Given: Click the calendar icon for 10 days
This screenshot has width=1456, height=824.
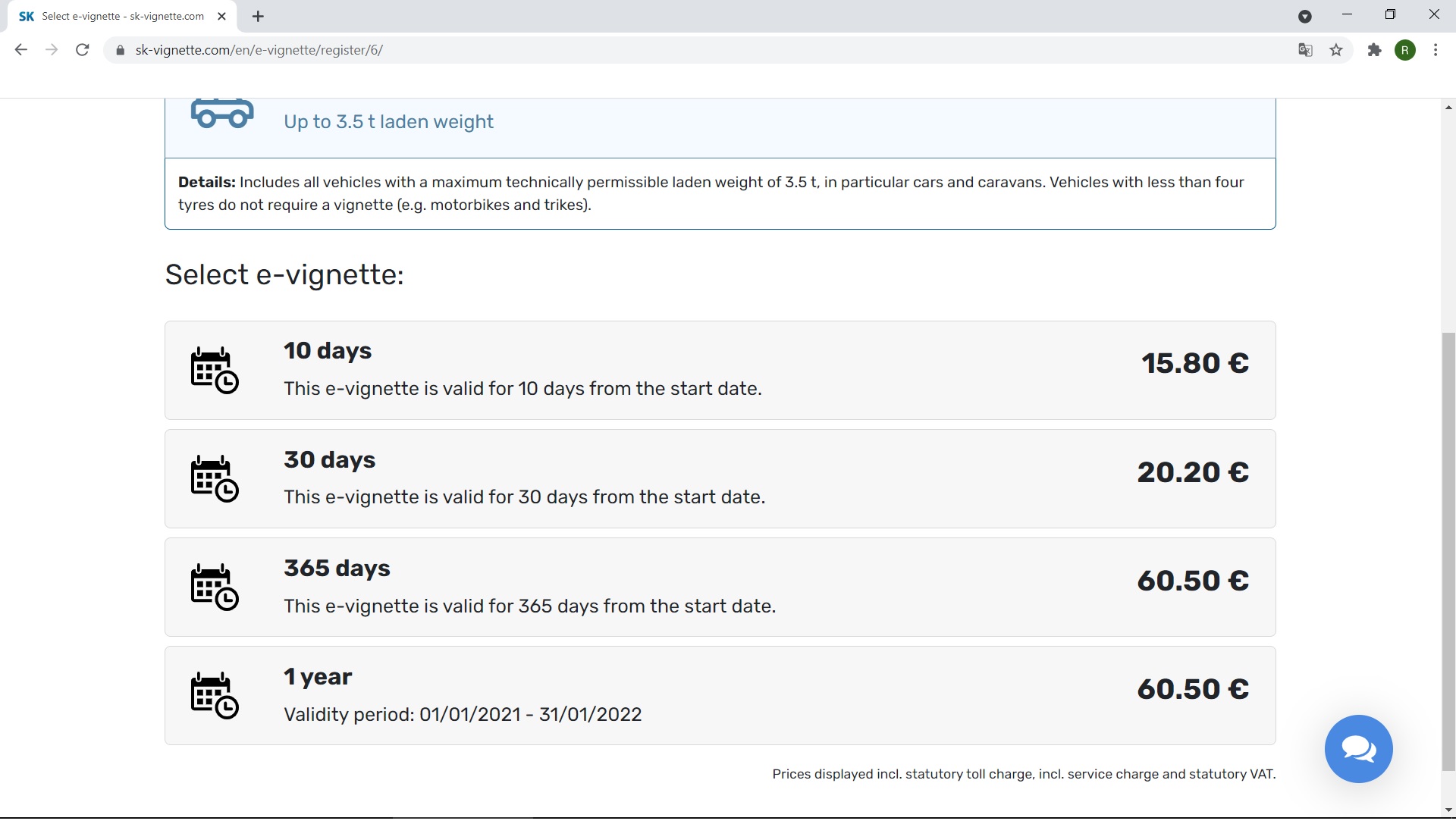Looking at the screenshot, I should tap(214, 370).
